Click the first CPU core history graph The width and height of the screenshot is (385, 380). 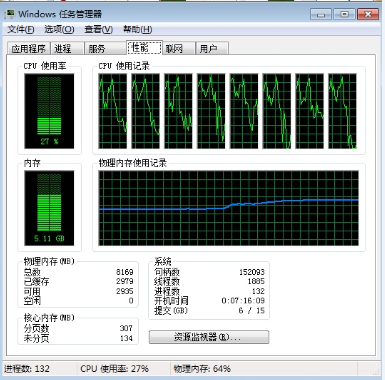tap(113, 111)
